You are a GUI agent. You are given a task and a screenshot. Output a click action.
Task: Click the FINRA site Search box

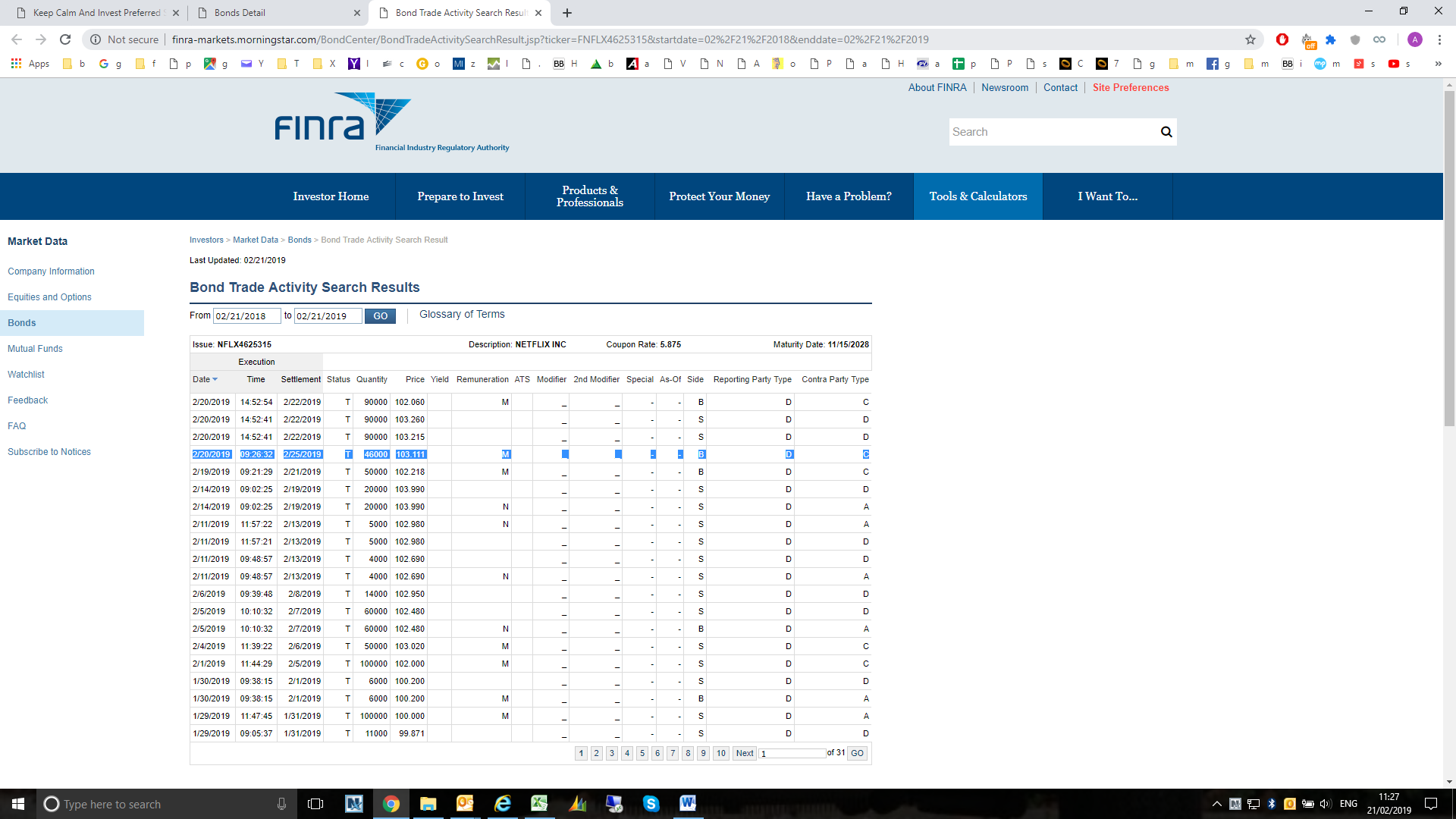click(x=1053, y=132)
